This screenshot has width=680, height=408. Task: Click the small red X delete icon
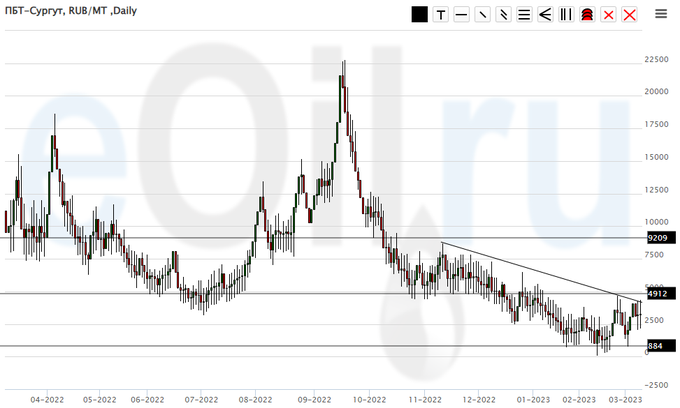click(x=608, y=15)
